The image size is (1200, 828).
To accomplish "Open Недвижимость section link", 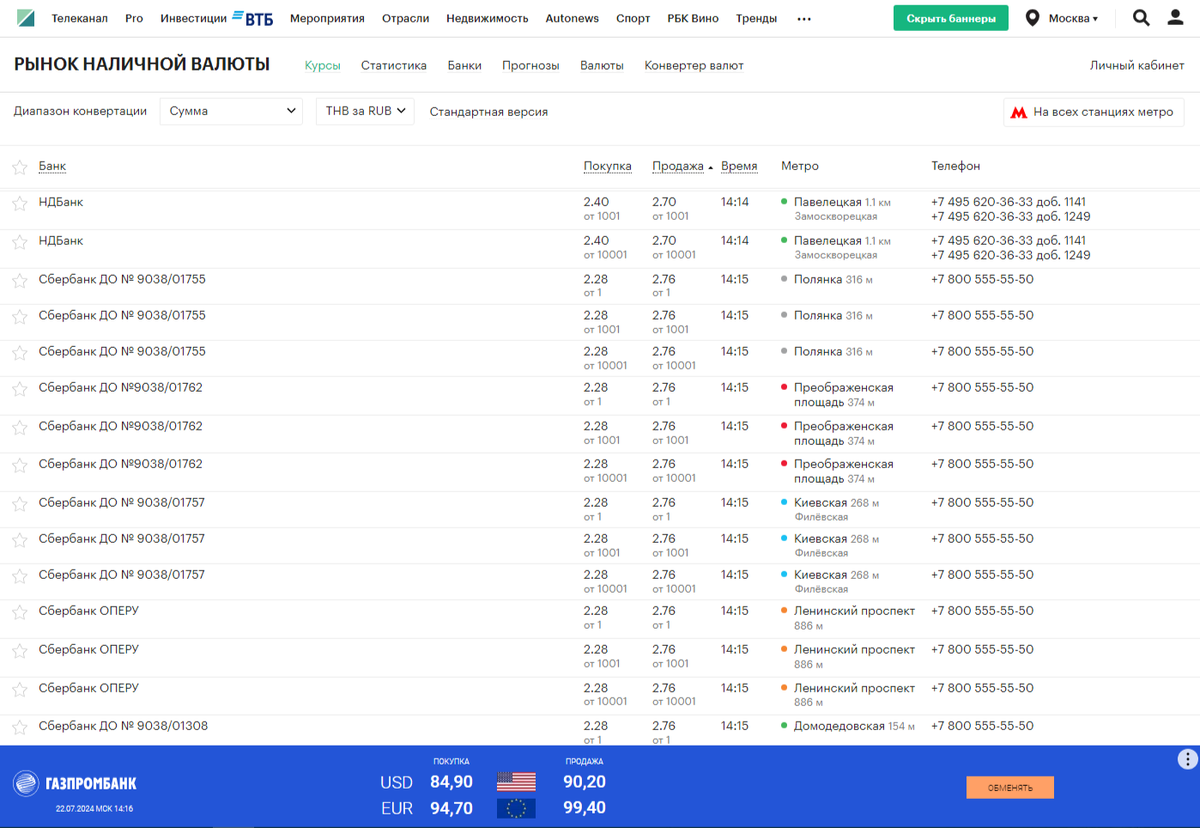I will (487, 18).
